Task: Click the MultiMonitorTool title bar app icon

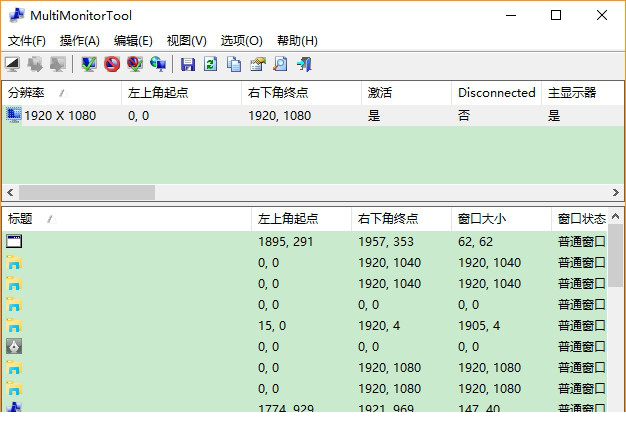Action: [17, 15]
